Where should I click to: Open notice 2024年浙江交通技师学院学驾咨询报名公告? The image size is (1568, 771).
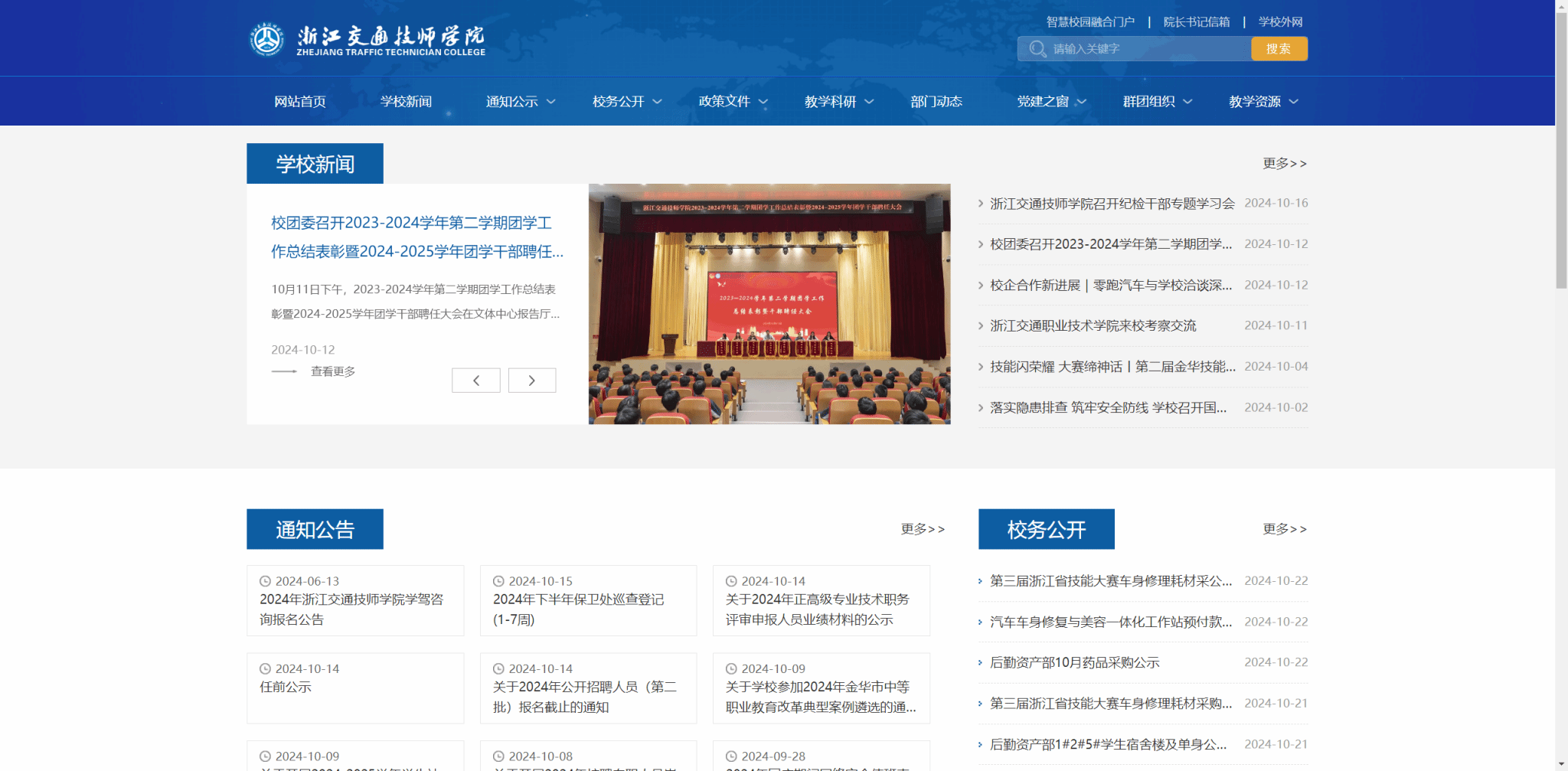point(351,609)
